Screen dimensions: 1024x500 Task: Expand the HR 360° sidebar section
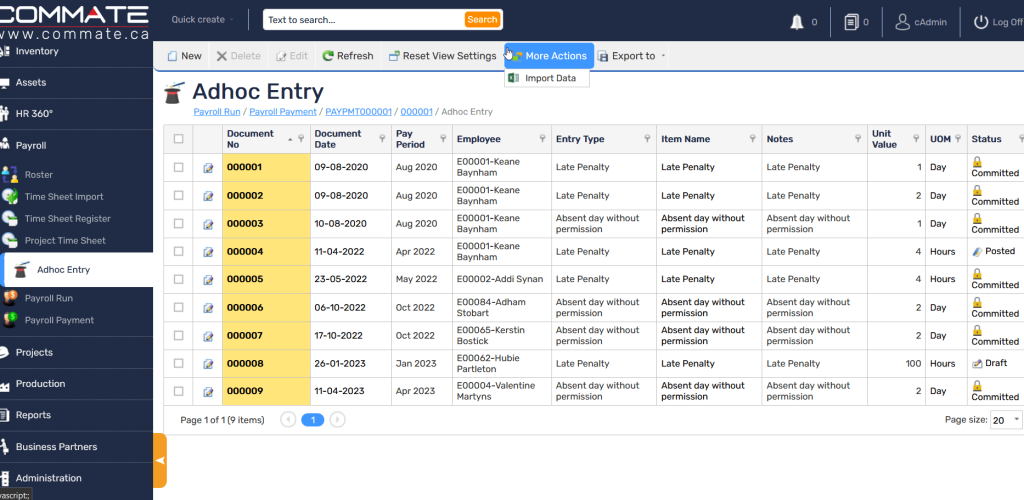(76, 114)
